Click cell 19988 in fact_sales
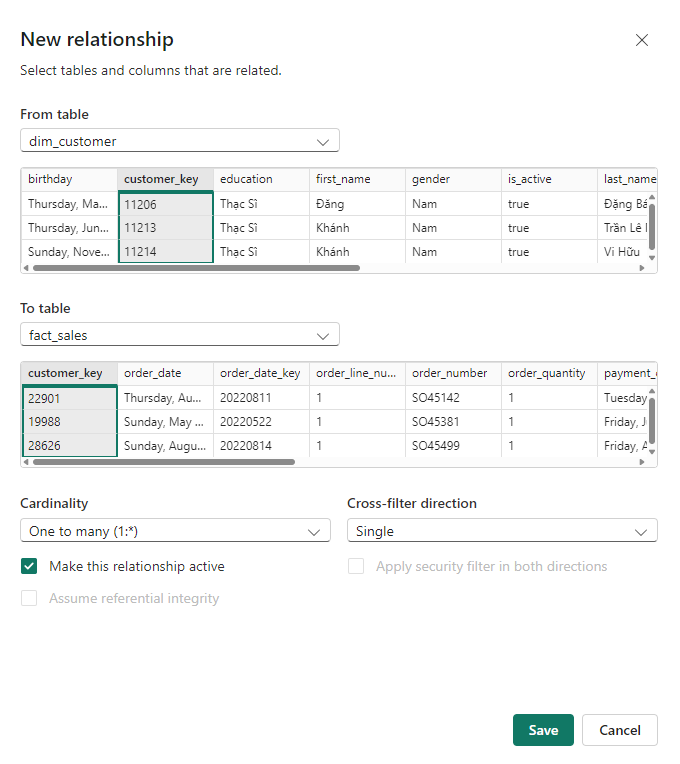Viewport: 680px width, 764px height. pos(70,421)
